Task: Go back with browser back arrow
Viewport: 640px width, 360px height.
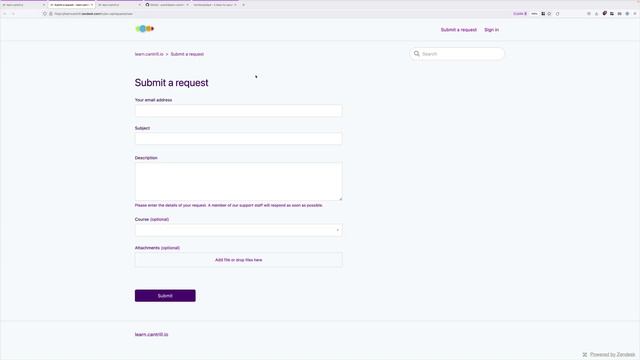Action: tap(5, 13)
